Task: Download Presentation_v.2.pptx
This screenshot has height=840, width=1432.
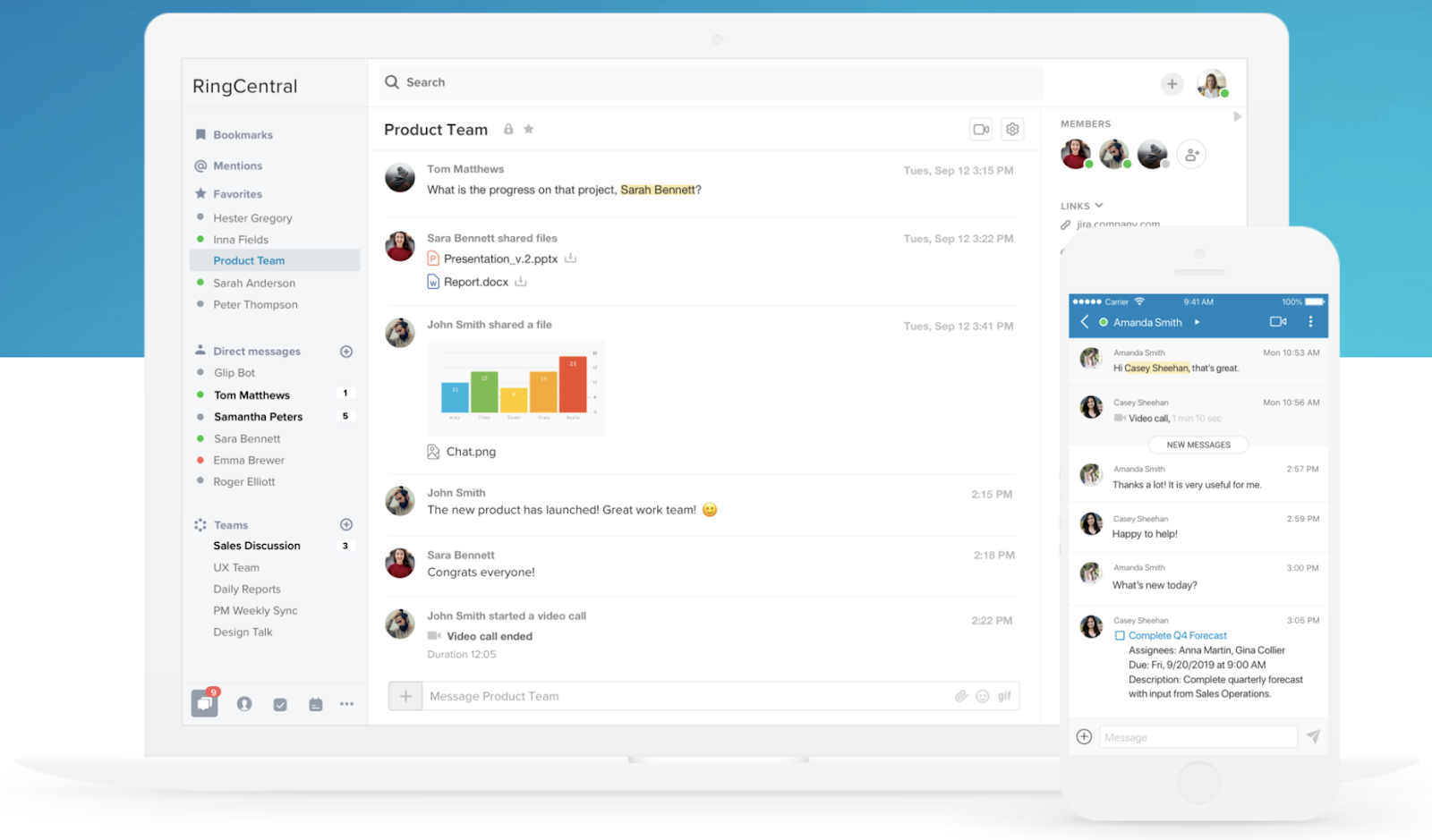Action: coord(570,259)
